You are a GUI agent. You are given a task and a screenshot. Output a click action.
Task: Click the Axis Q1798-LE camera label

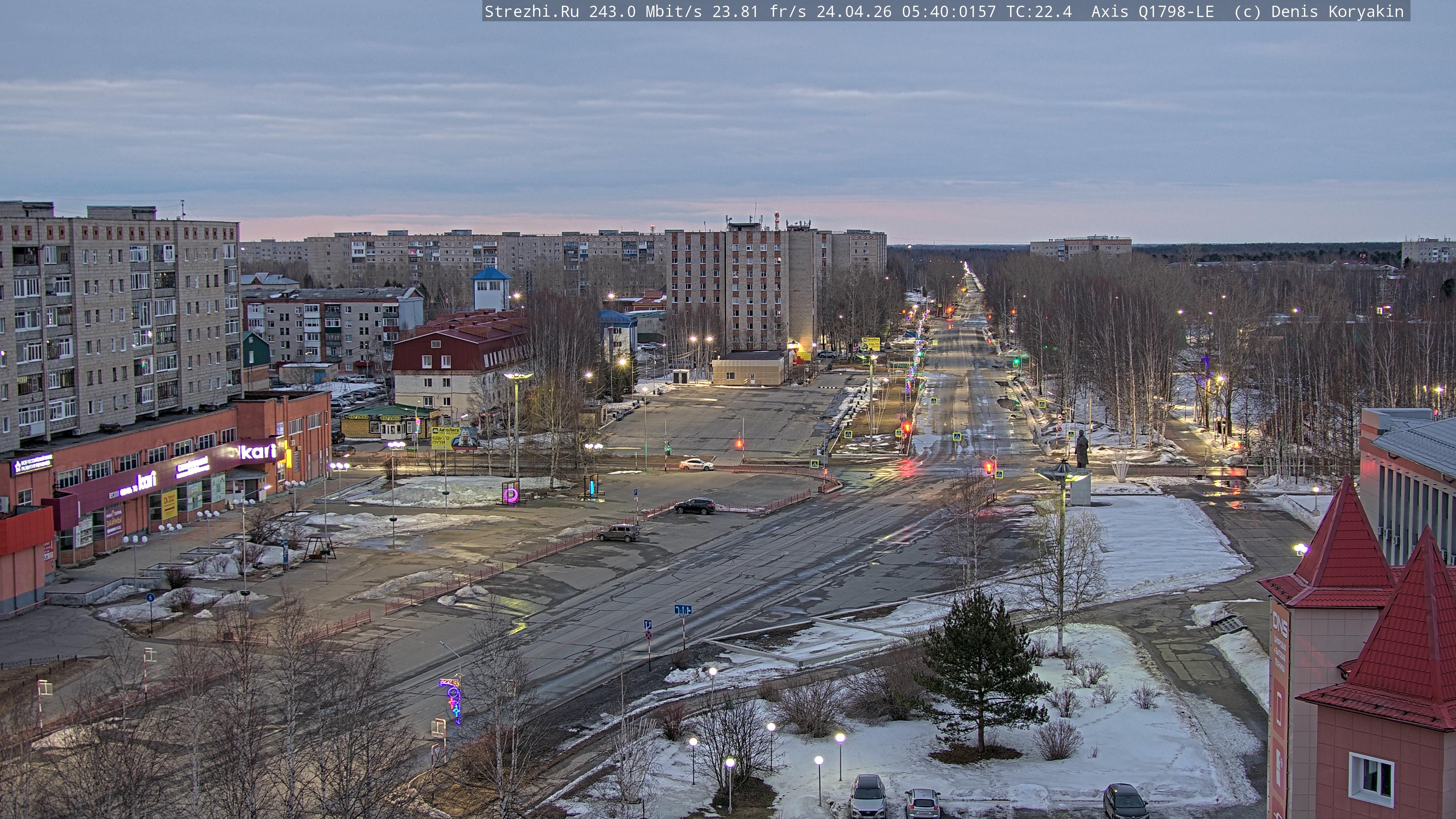click(x=1153, y=12)
